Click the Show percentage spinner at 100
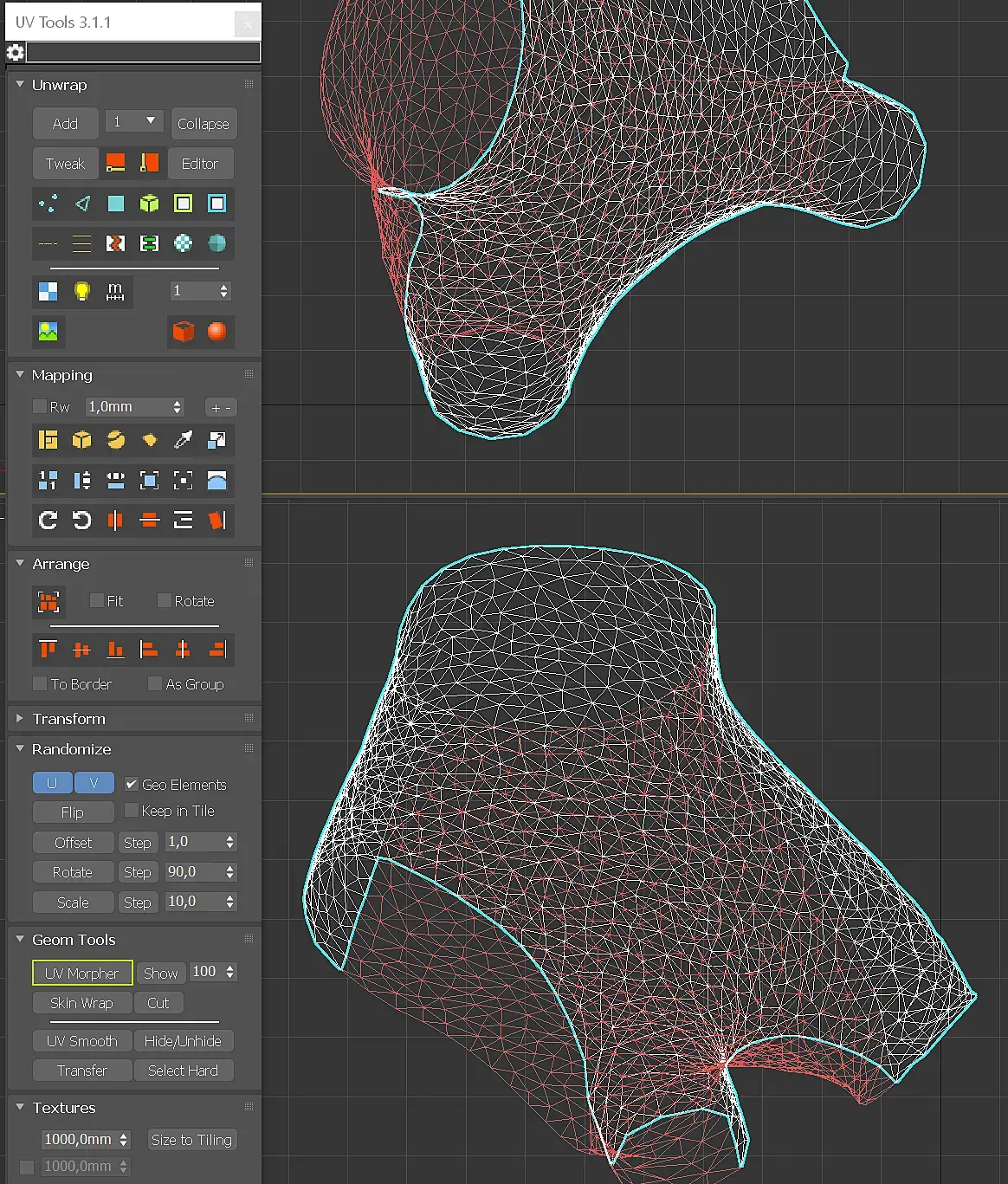This screenshot has height=1184, width=1008. click(229, 972)
